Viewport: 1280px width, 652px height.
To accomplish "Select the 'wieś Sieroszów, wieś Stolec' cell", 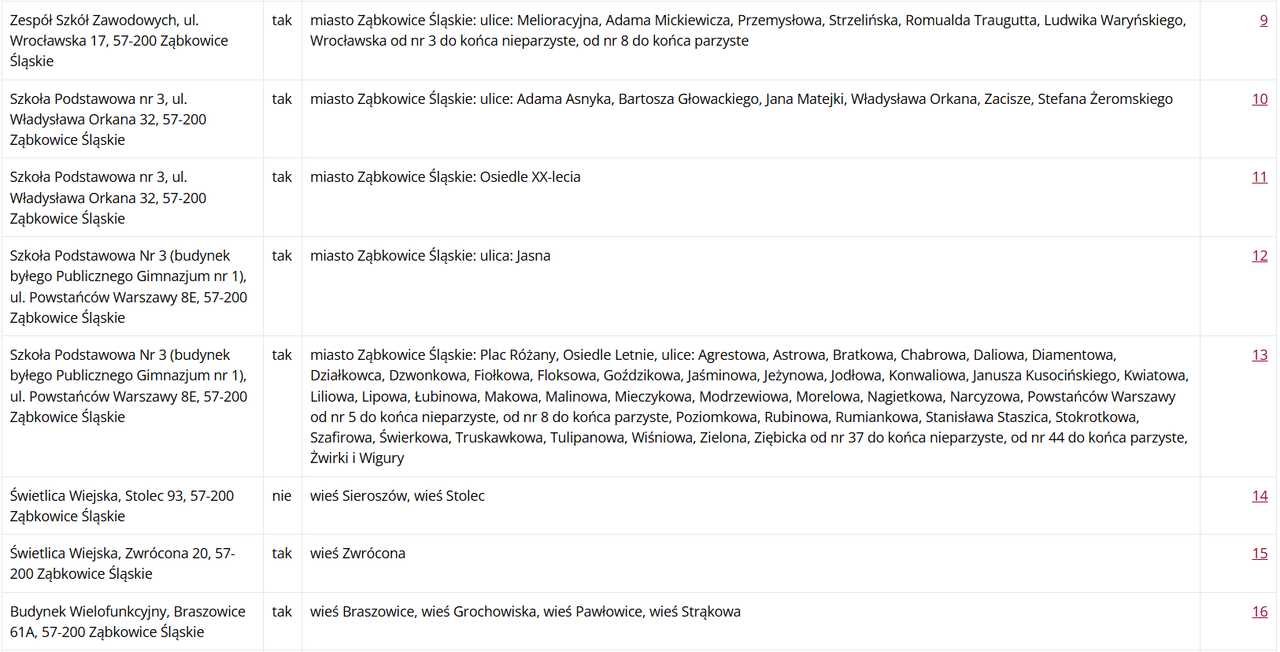I will [751, 506].
